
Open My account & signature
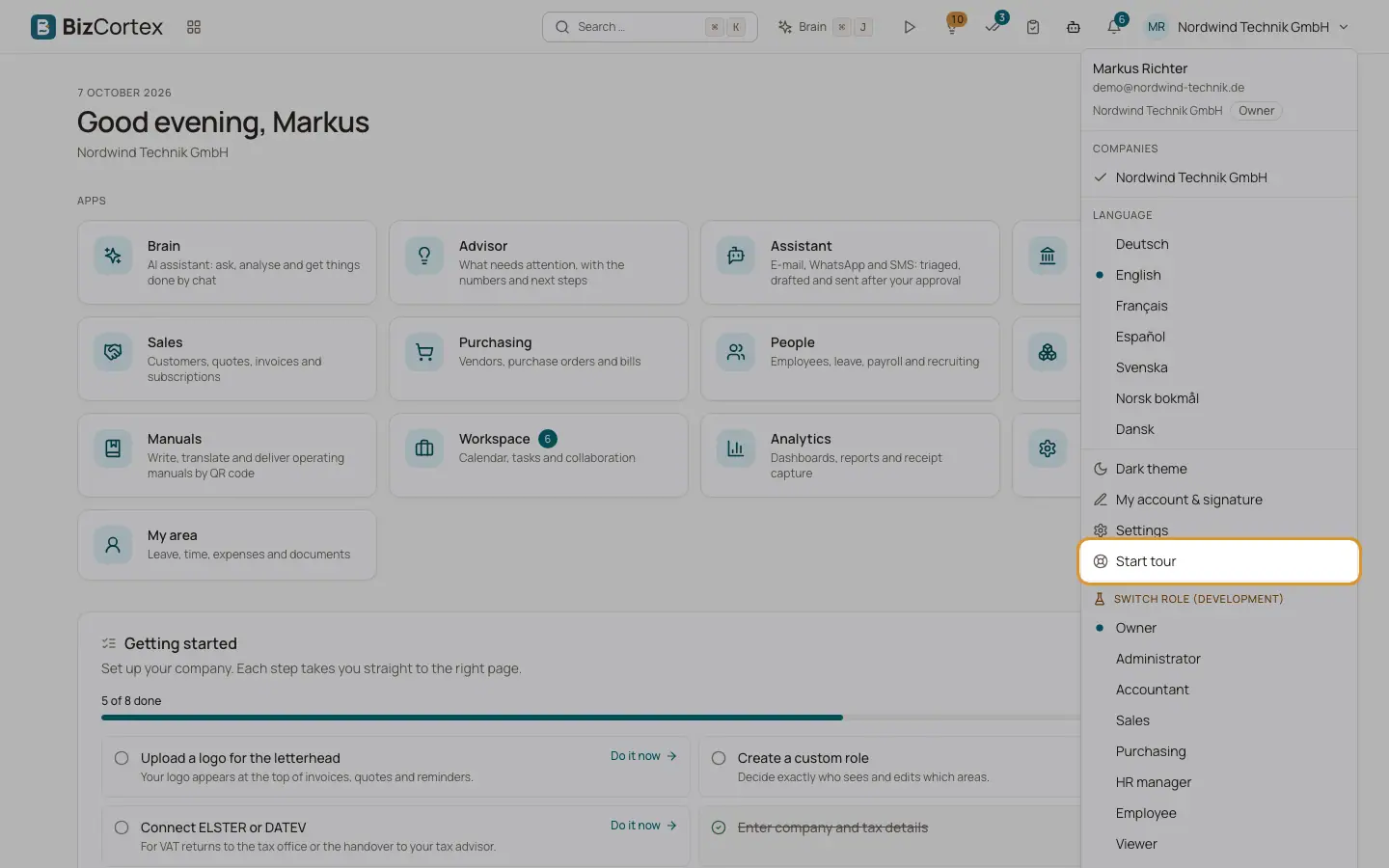[x=1219, y=500]
